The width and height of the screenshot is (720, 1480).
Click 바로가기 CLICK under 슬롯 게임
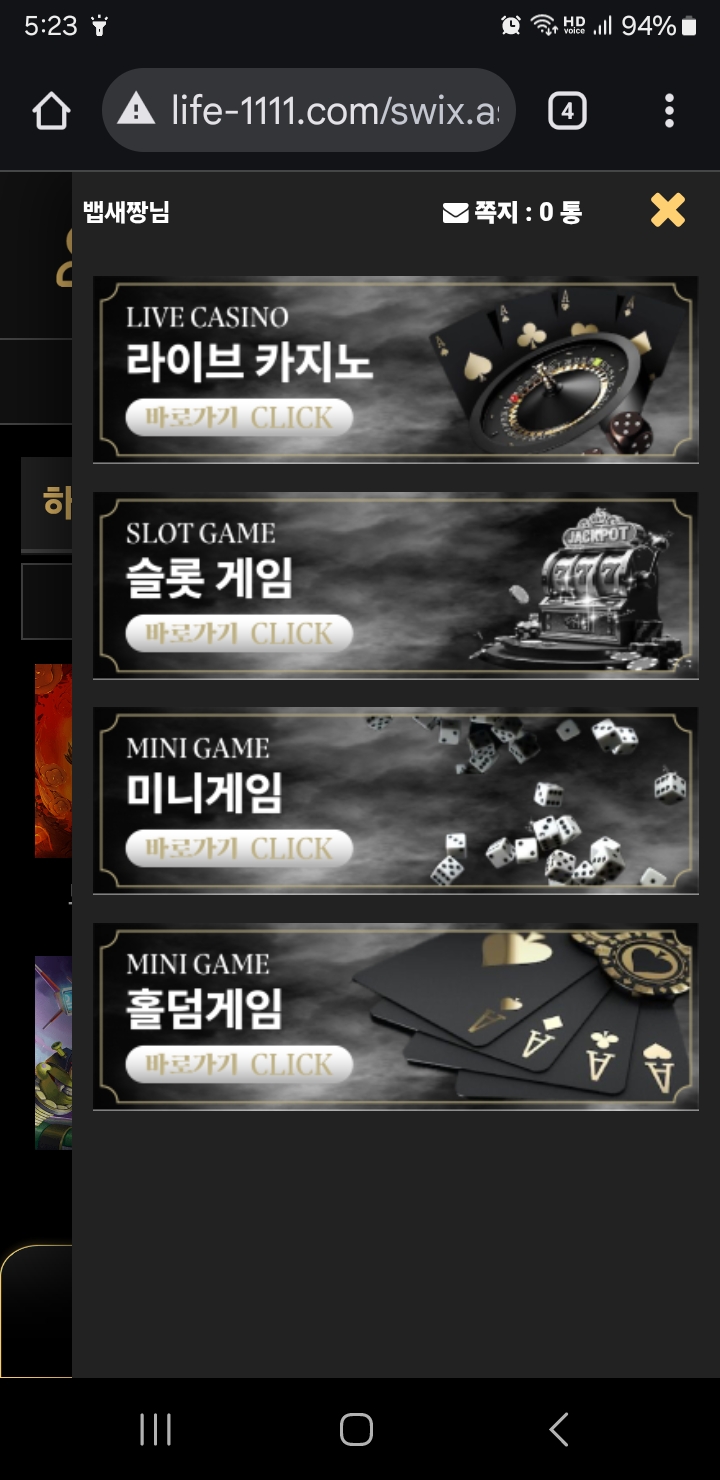pyautogui.click(x=239, y=633)
